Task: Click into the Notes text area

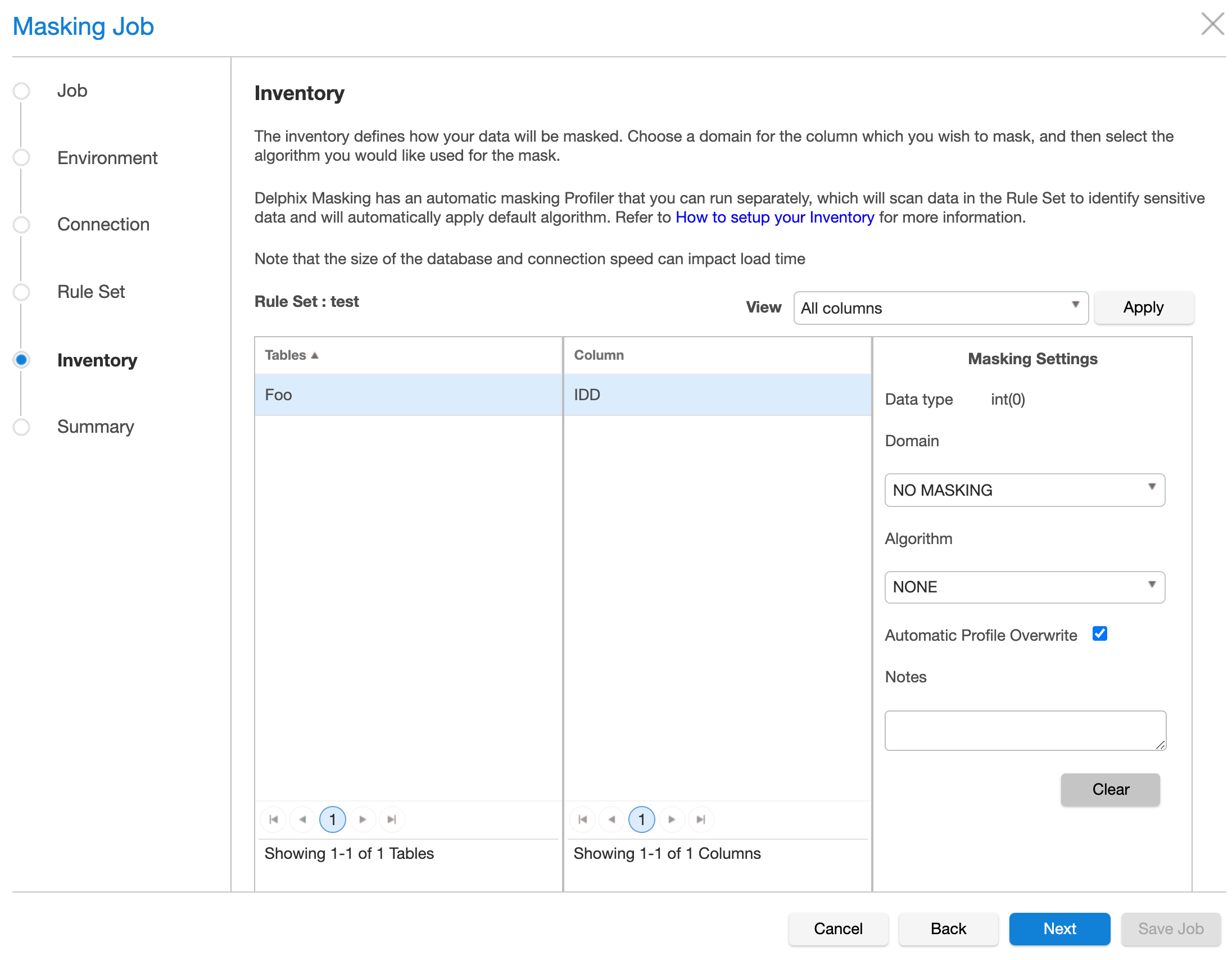Action: coord(1025,731)
